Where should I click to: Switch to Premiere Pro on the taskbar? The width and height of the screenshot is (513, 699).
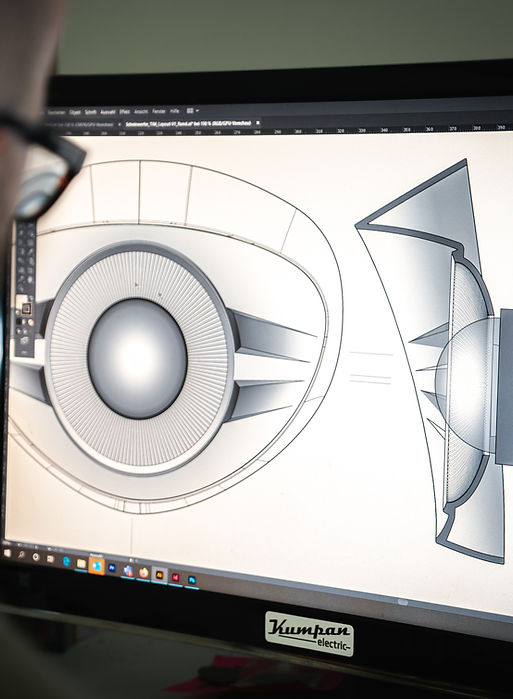coord(112,568)
